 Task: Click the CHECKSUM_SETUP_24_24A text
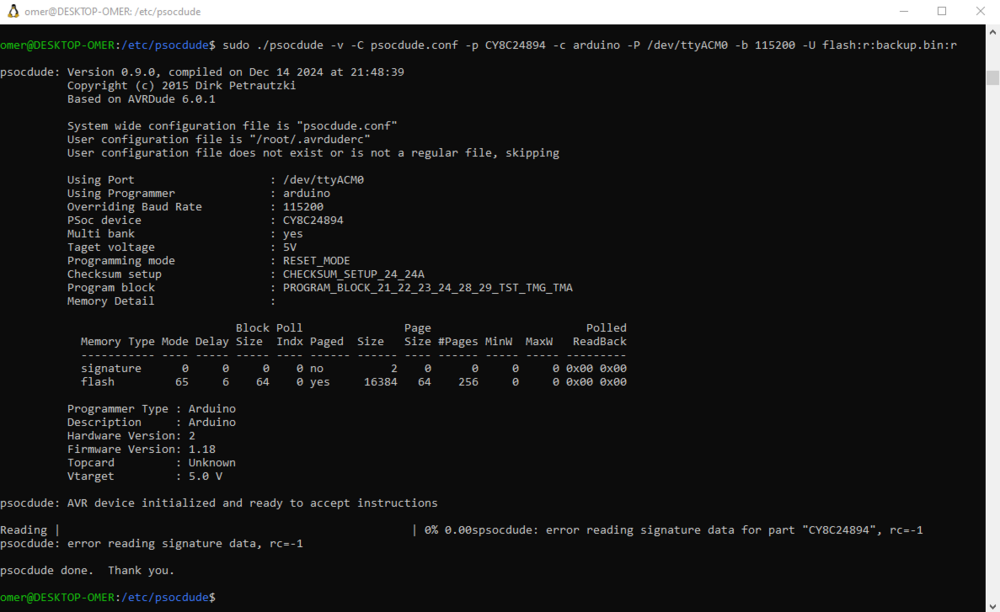(x=353, y=274)
